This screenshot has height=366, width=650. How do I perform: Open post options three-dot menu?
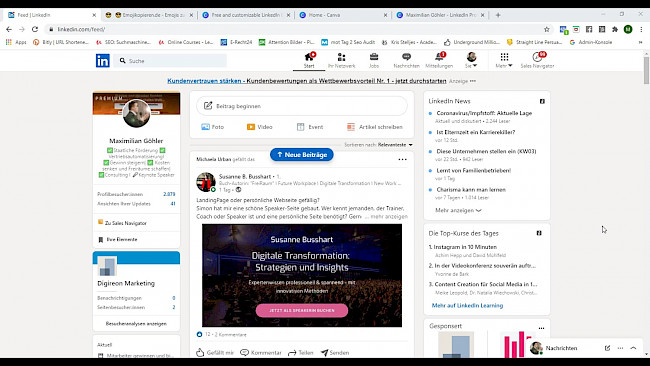[403, 159]
